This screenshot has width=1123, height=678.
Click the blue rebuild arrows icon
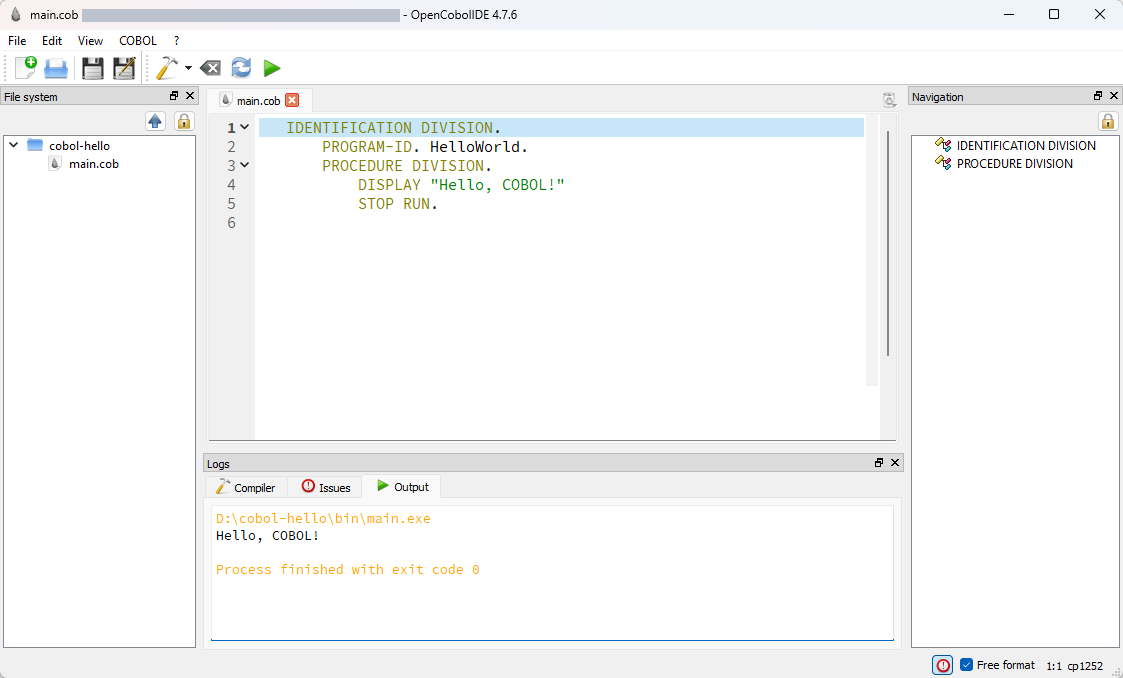point(241,68)
